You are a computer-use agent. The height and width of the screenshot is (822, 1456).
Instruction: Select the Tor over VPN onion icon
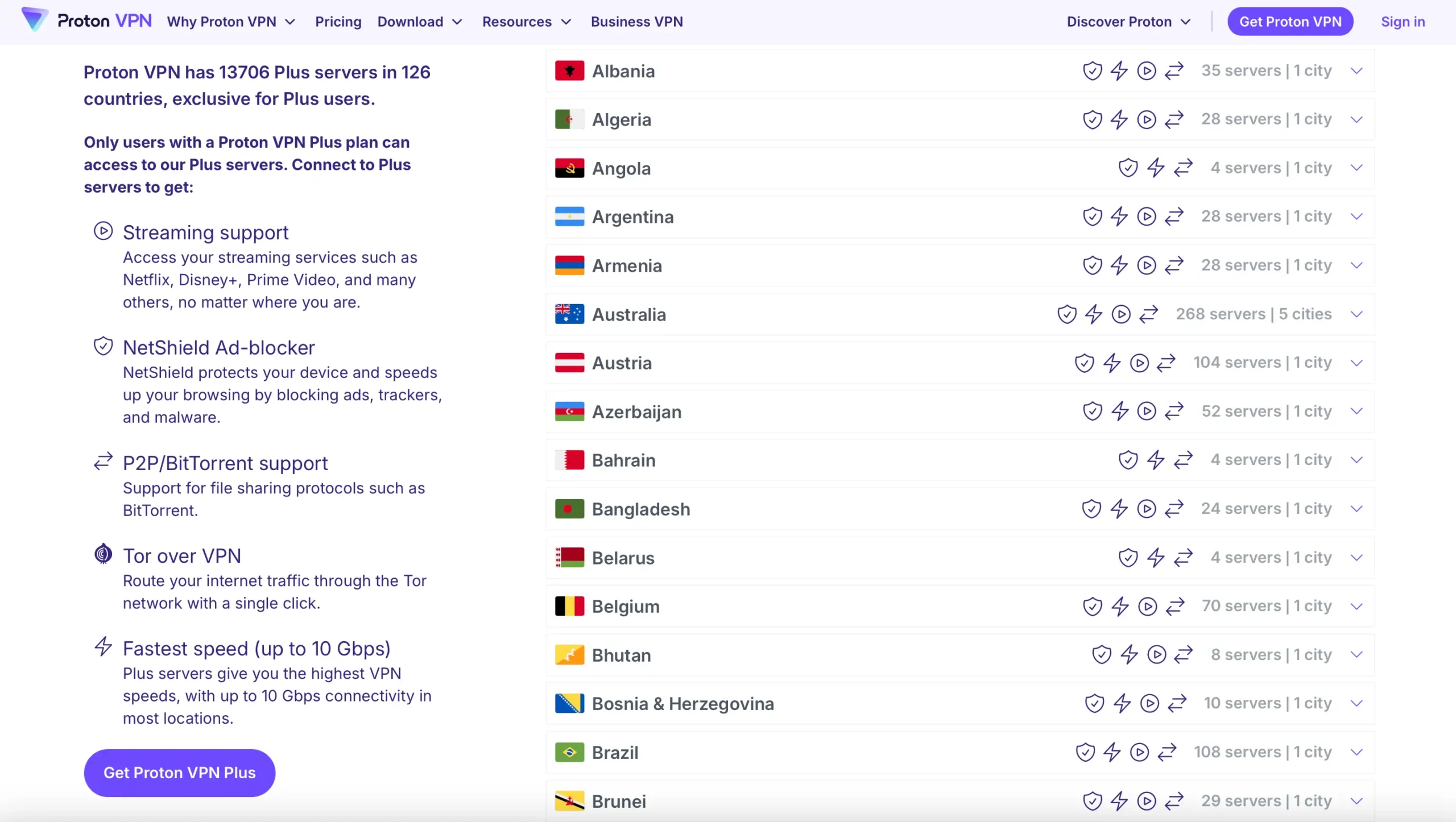[103, 554]
